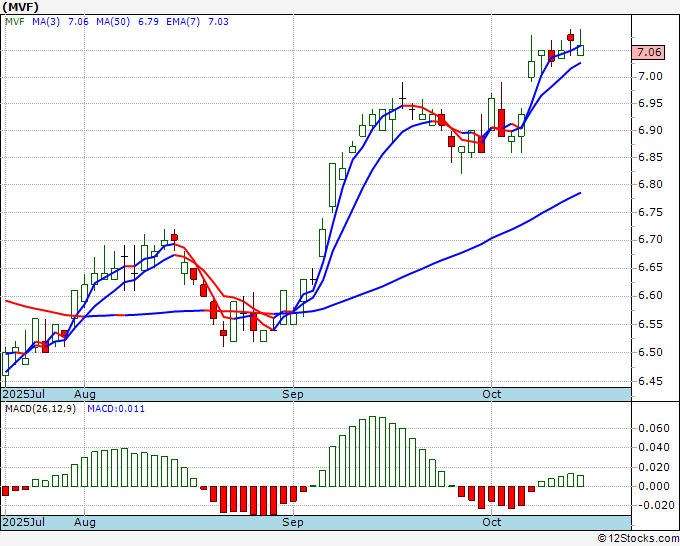Click Aug on the MACD timeline
The image size is (680, 546).
(x=85, y=522)
